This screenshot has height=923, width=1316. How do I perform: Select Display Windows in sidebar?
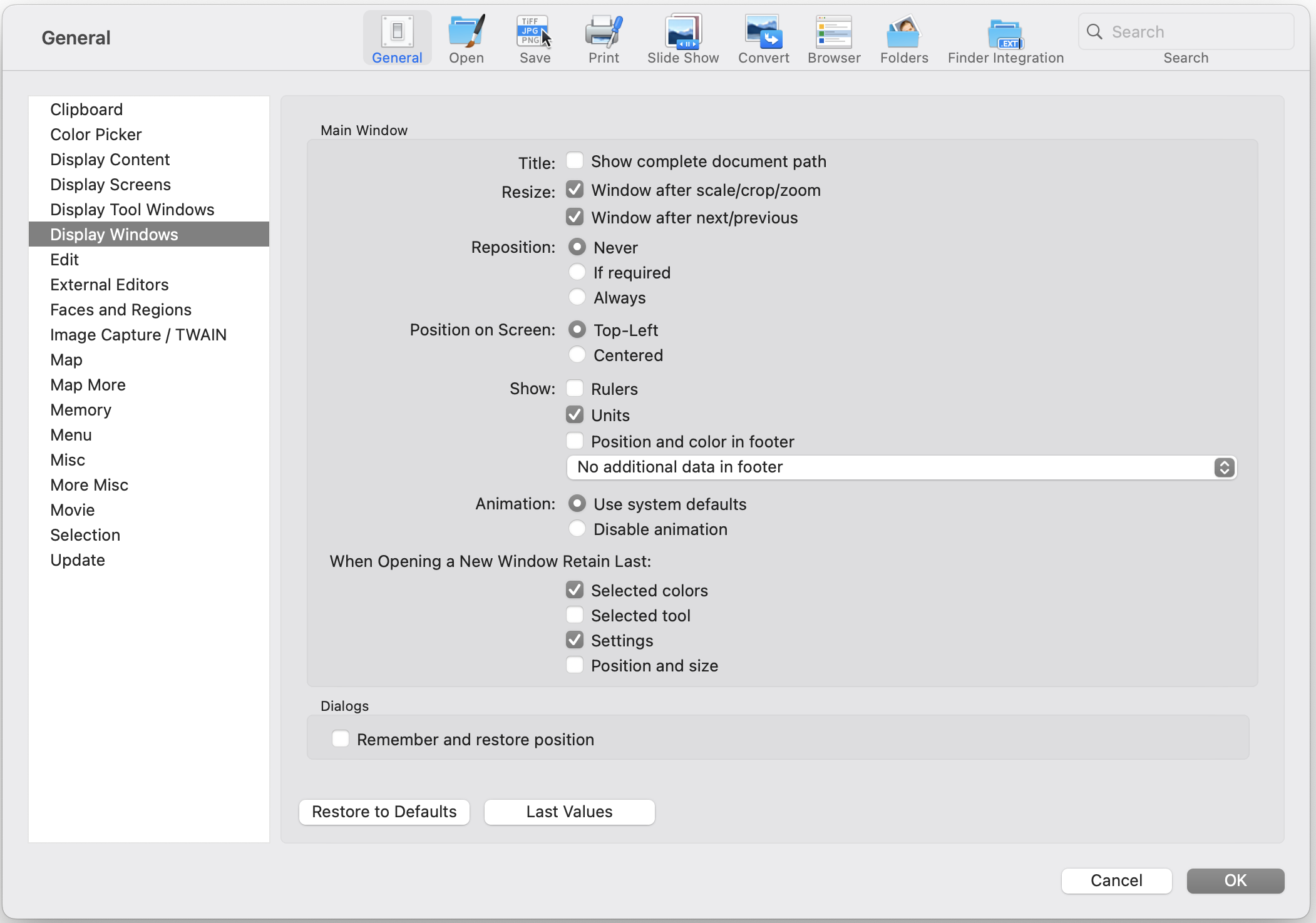tap(149, 234)
